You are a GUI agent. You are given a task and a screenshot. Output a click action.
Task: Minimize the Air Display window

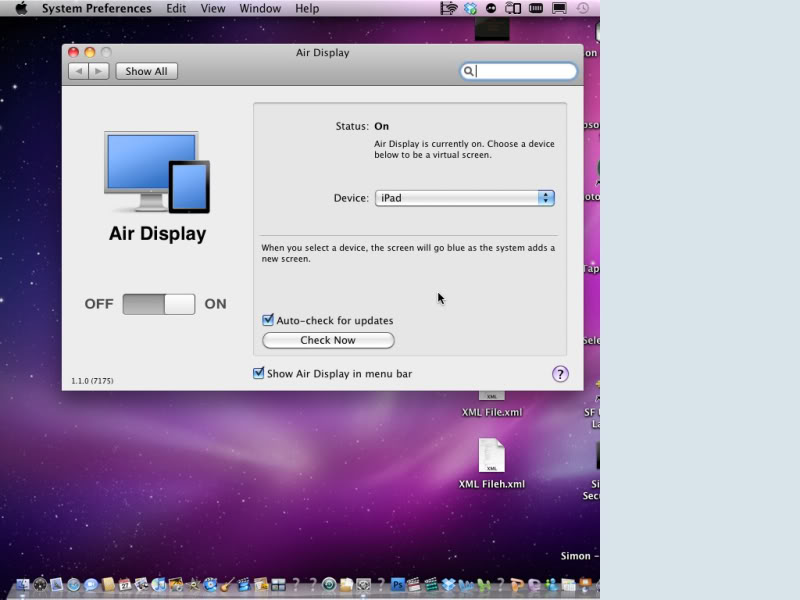click(90, 52)
